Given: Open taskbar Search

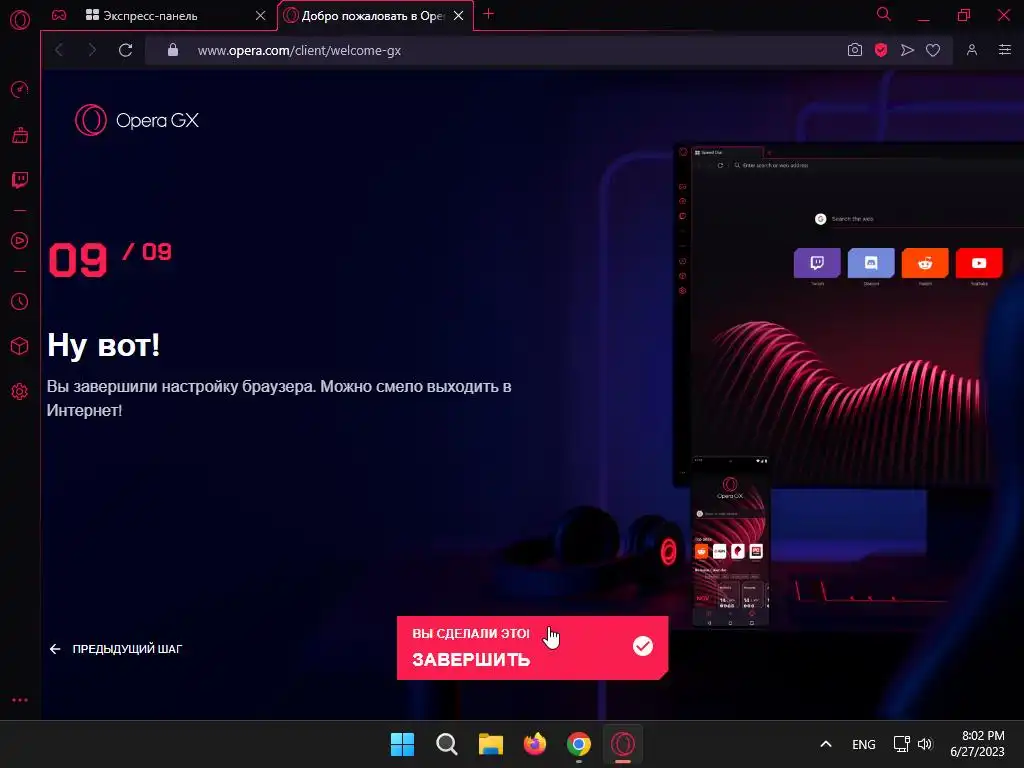Looking at the screenshot, I should click(447, 744).
